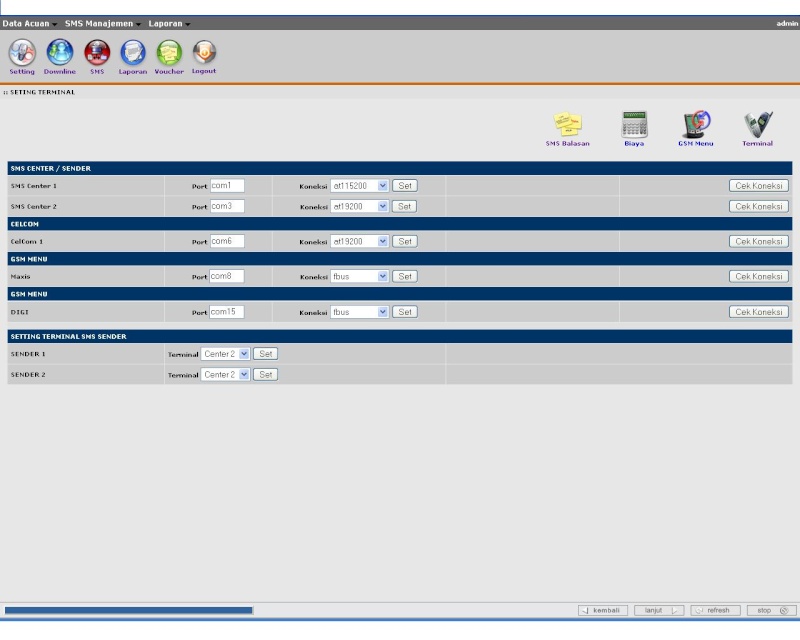The height and width of the screenshot is (640, 800).
Task: Open the Laporan toolbar icon
Action: (133, 57)
